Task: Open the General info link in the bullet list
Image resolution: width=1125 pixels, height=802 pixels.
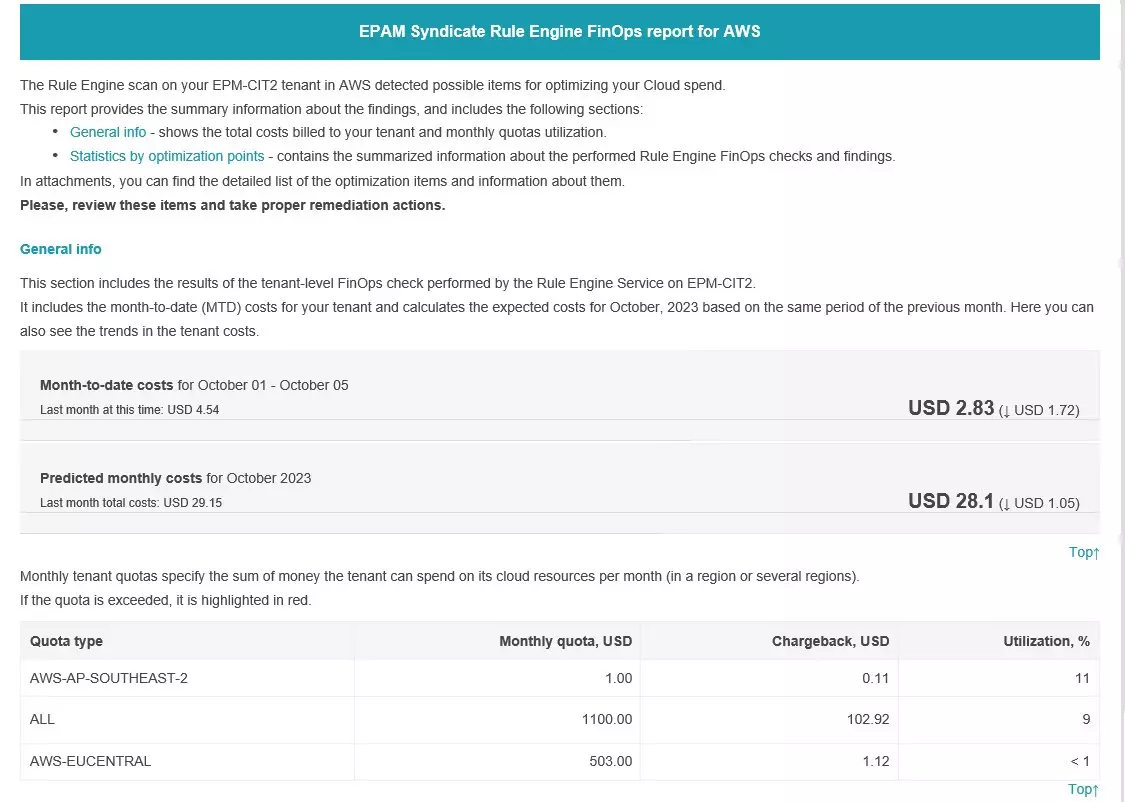Action: pyautogui.click(x=108, y=132)
